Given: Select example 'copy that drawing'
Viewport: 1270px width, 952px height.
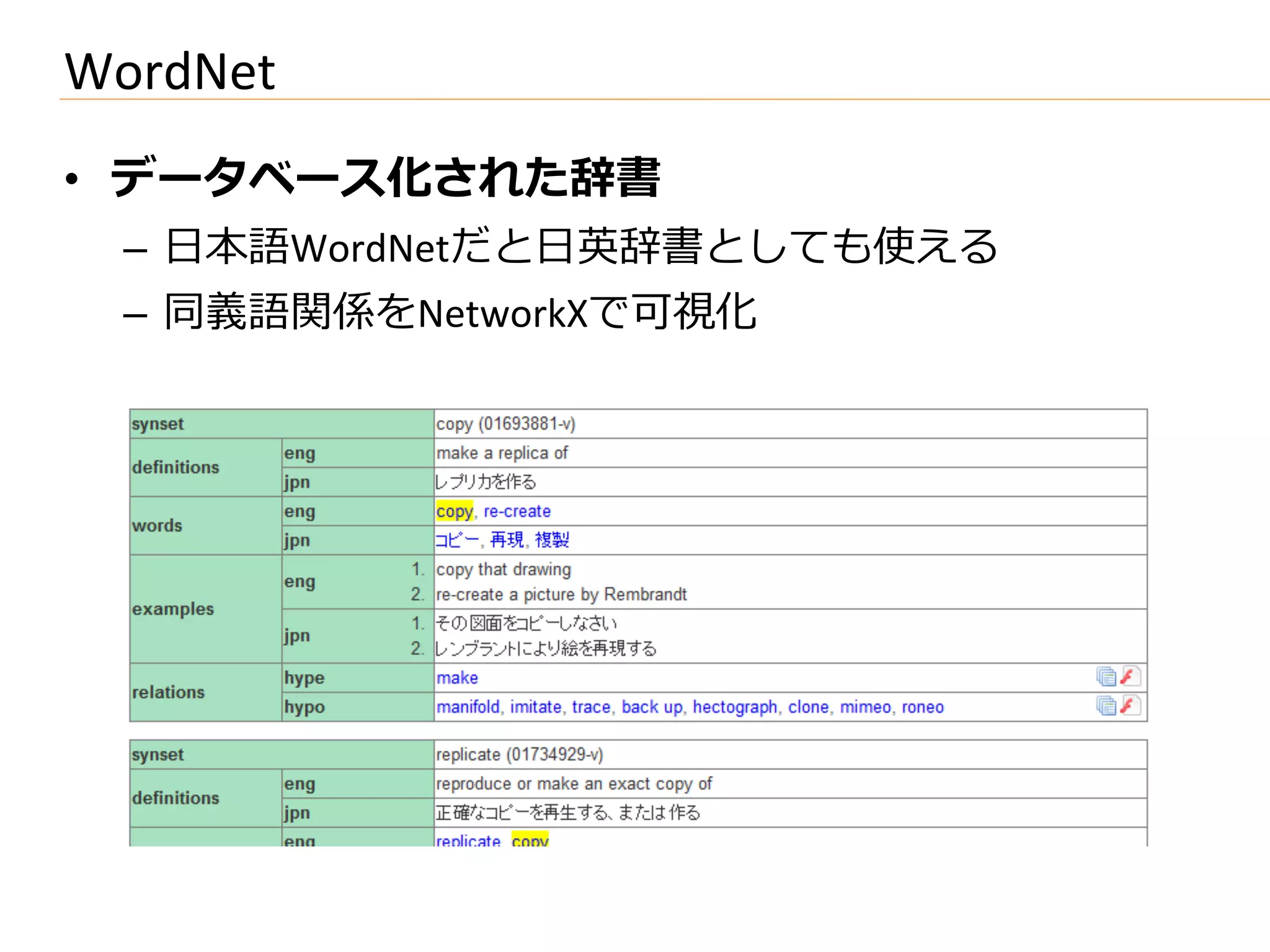Looking at the screenshot, I should [x=503, y=570].
